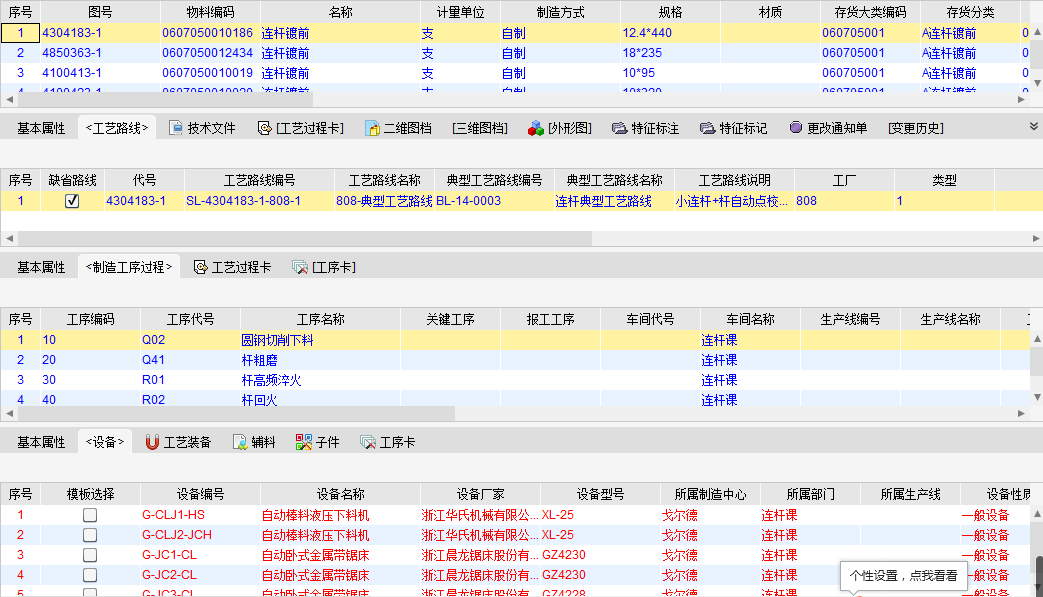Expand tab overflow arrow beside [变更历史]
Image resolution: width=1043 pixels, height=597 pixels.
(1034, 125)
